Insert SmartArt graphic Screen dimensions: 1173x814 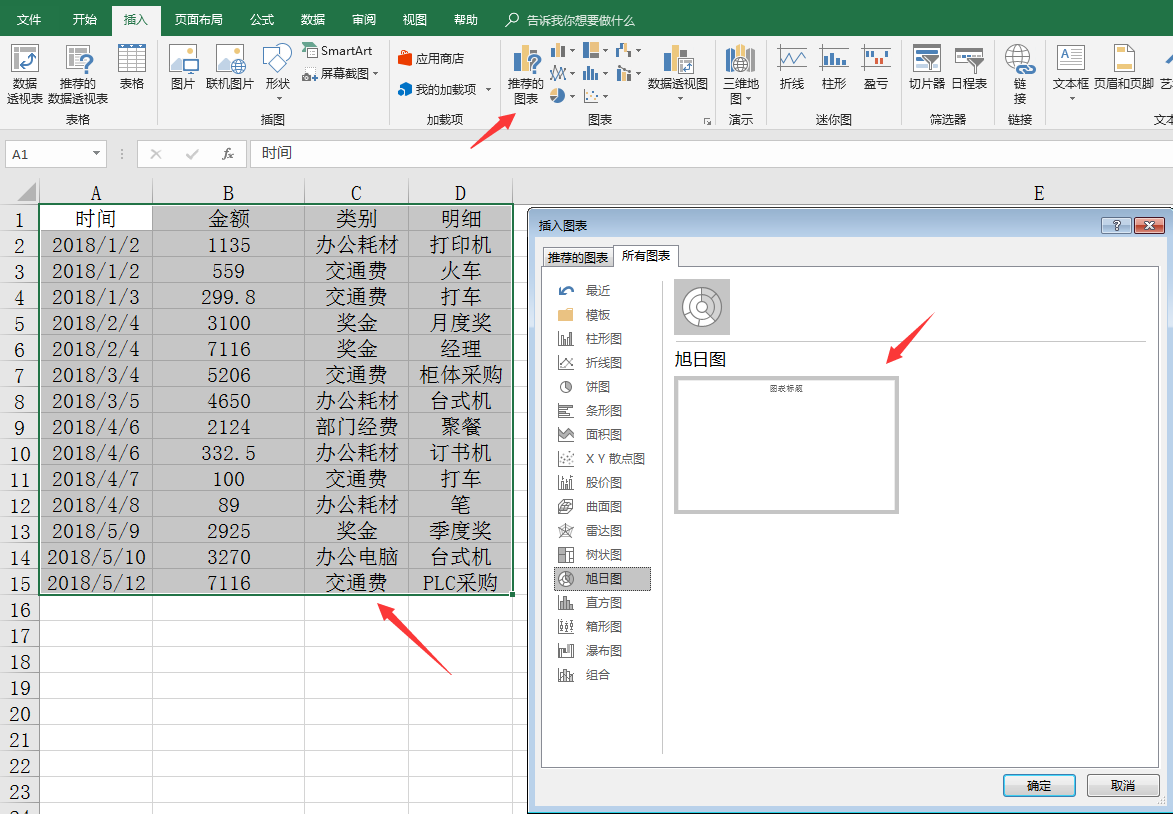(337, 51)
